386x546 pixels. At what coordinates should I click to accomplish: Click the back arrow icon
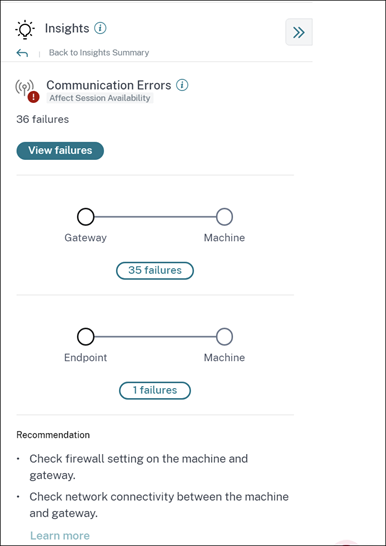point(22,53)
